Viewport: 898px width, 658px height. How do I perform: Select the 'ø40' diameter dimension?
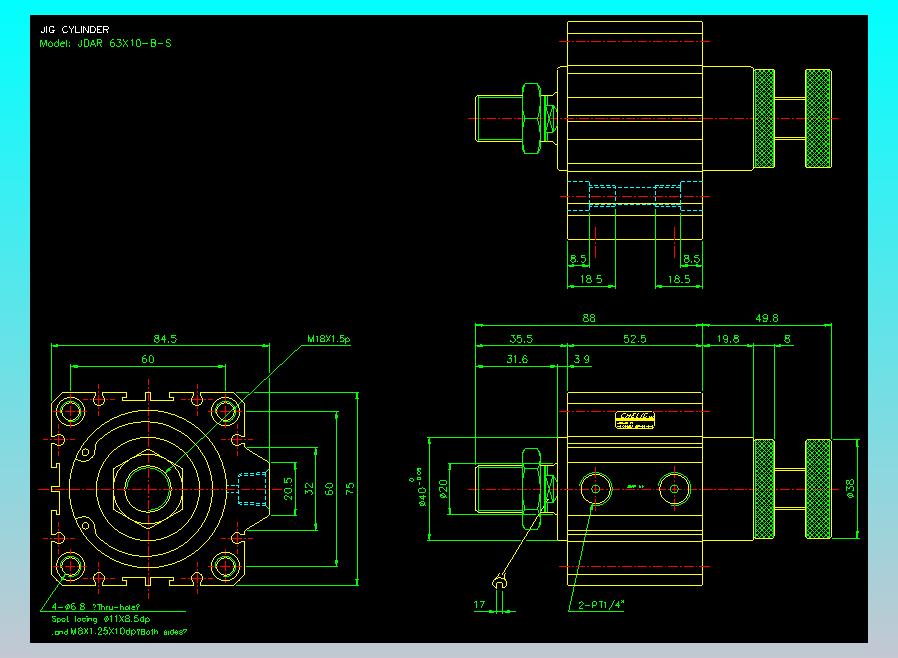coord(422,496)
